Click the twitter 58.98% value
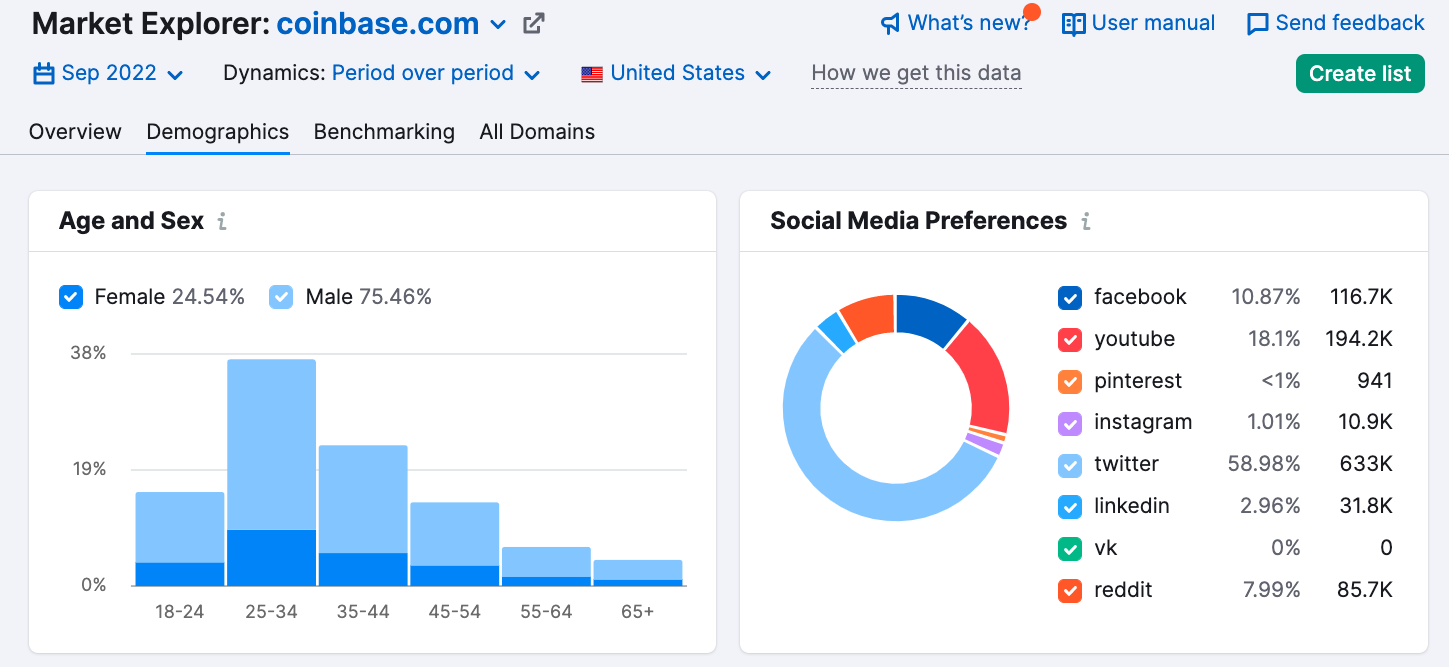The width and height of the screenshot is (1449, 667). pyautogui.click(x=1264, y=464)
